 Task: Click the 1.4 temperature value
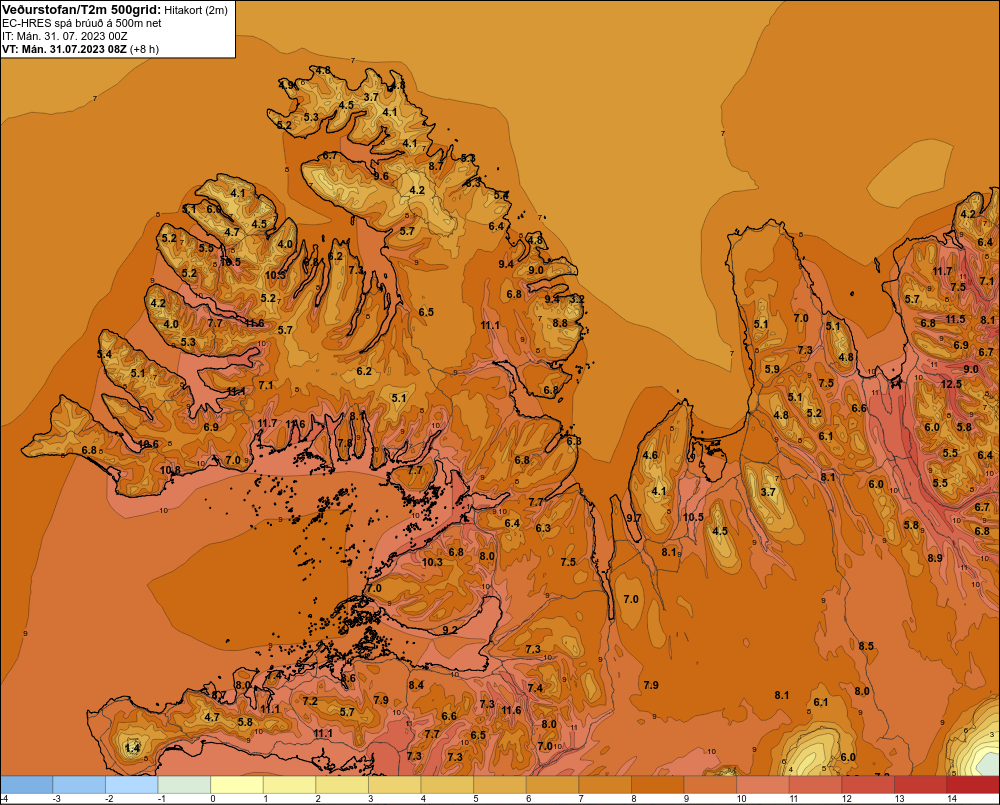[x=132, y=748]
